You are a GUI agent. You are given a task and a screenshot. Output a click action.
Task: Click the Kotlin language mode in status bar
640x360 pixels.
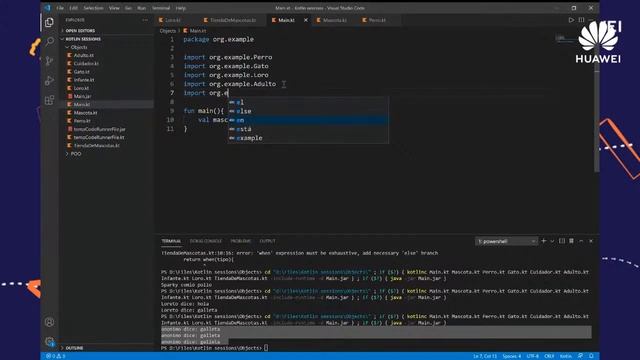pyautogui.click(x=565, y=356)
